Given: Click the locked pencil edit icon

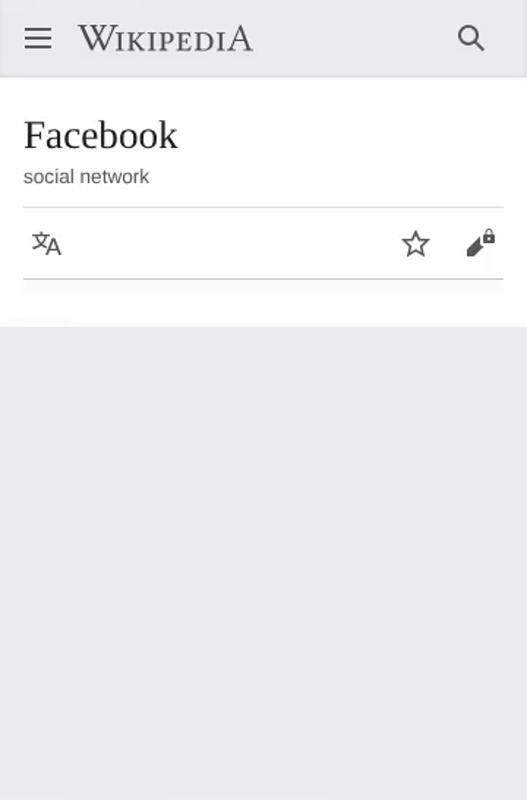Looking at the screenshot, I should [480, 243].
